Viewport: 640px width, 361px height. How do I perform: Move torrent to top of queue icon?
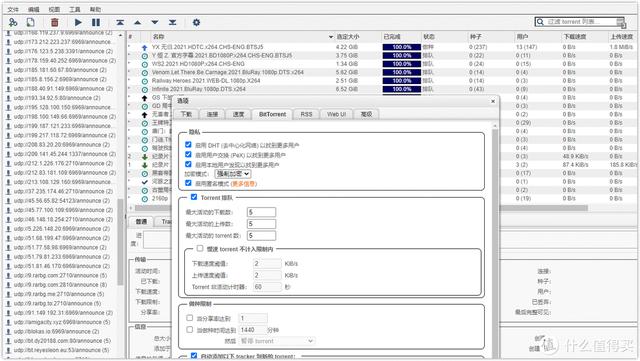point(120,22)
